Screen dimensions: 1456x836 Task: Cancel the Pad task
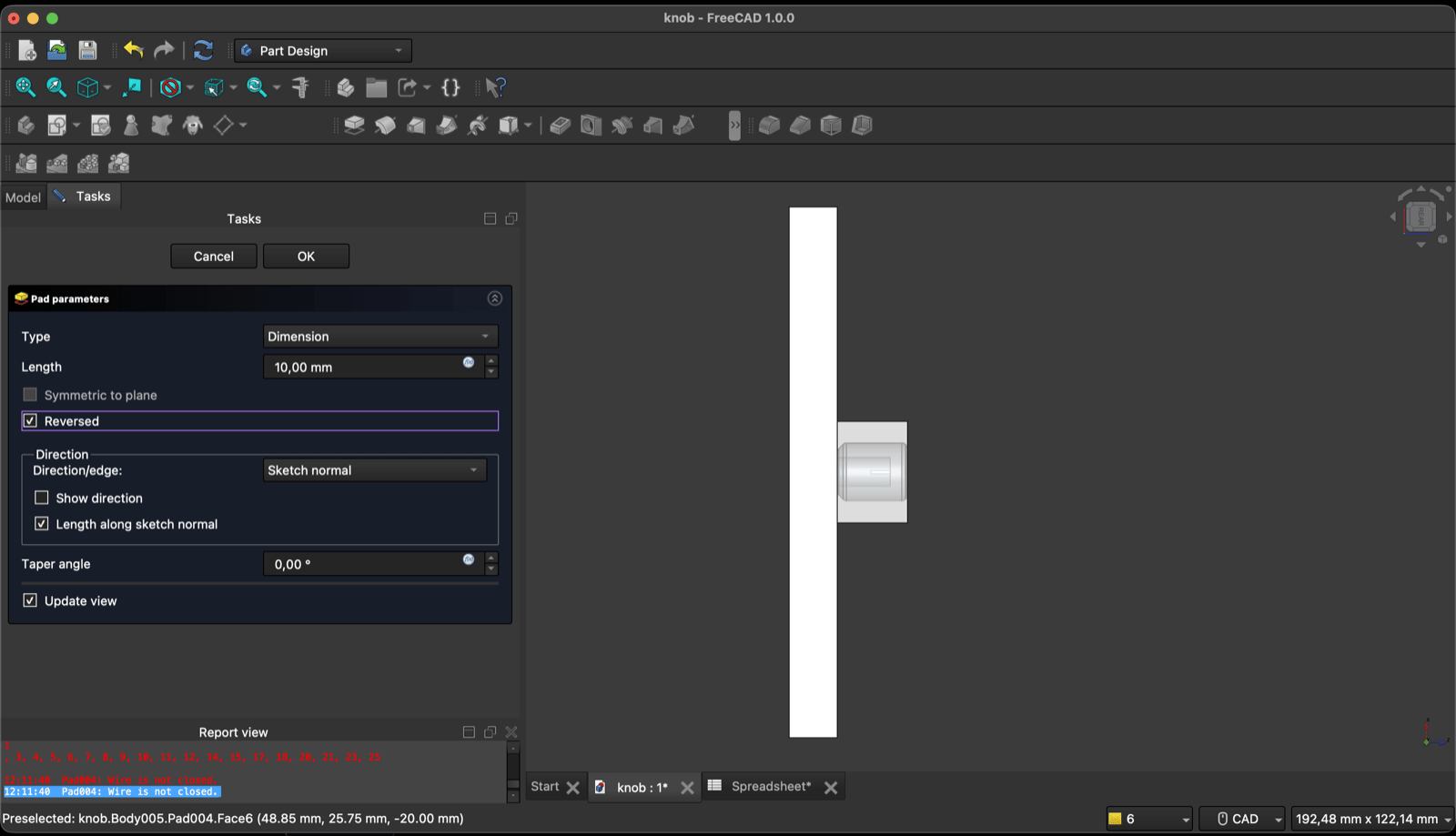click(x=214, y=257)
